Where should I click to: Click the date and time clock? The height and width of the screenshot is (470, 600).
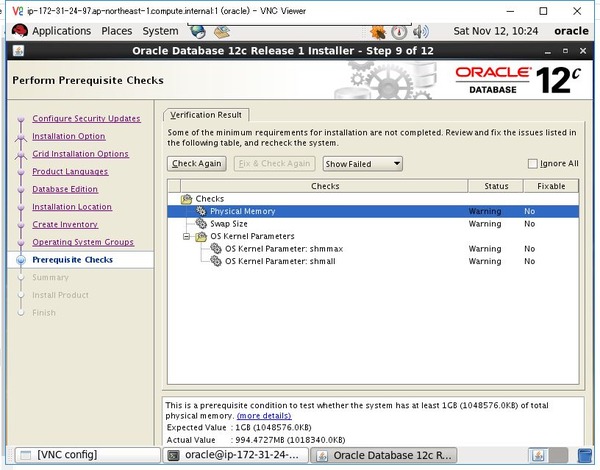click(x=496, y=31)
